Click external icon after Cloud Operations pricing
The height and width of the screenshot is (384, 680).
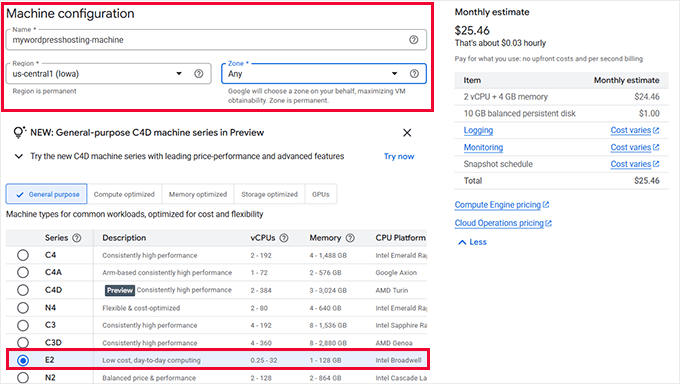click(549, 223)
